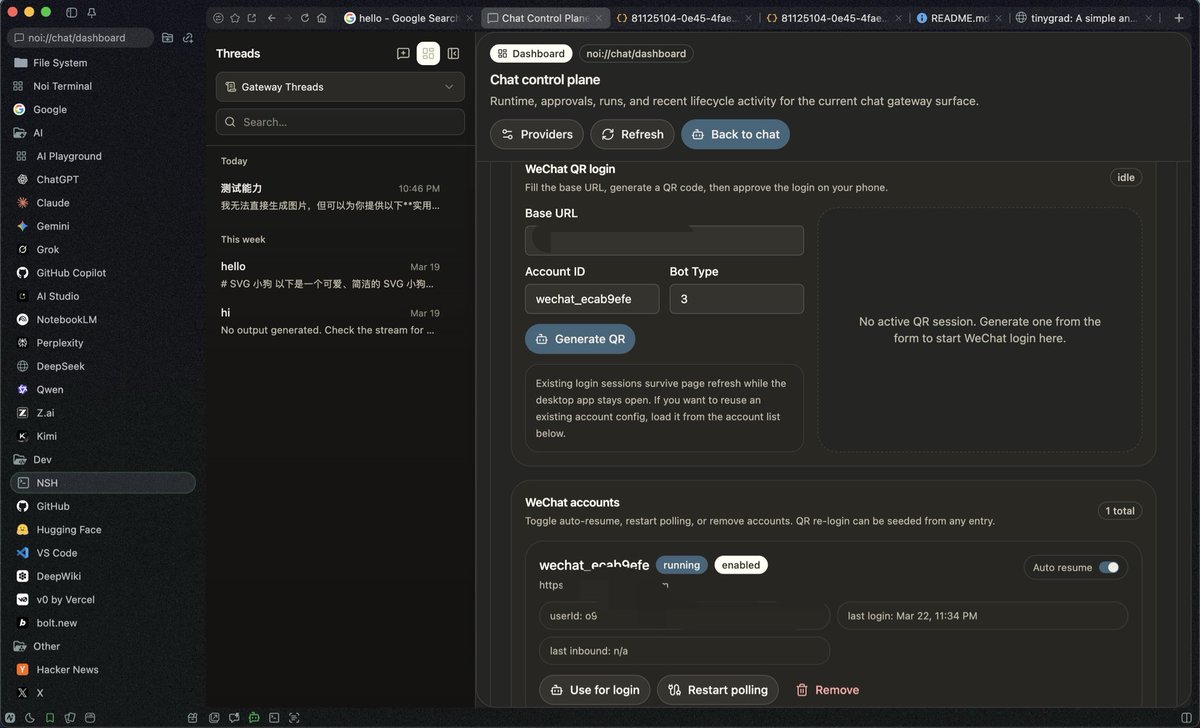The width and height of the screenshot is (1200, 728).
Task: Click Back to chat button
Action: click(735, 134)
